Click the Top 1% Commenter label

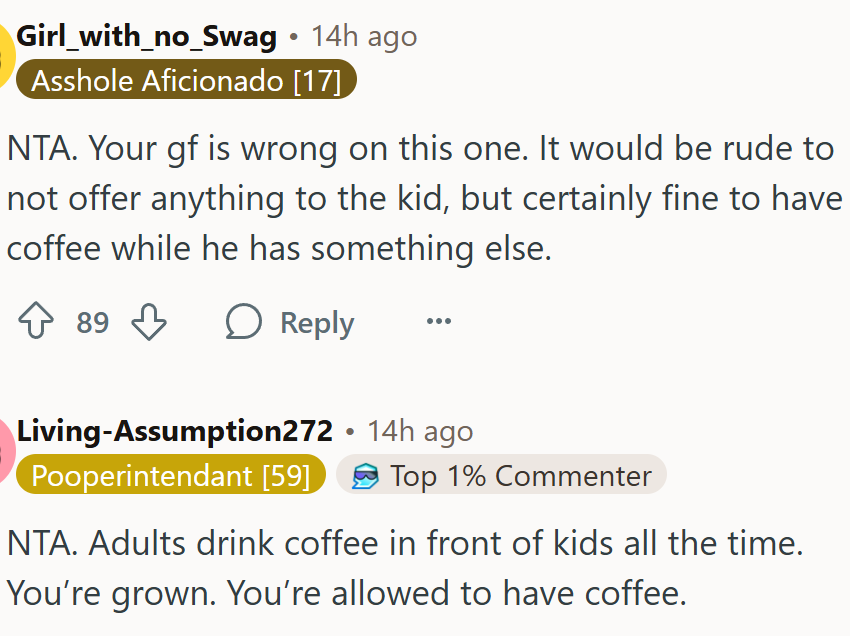click(521, 476)
